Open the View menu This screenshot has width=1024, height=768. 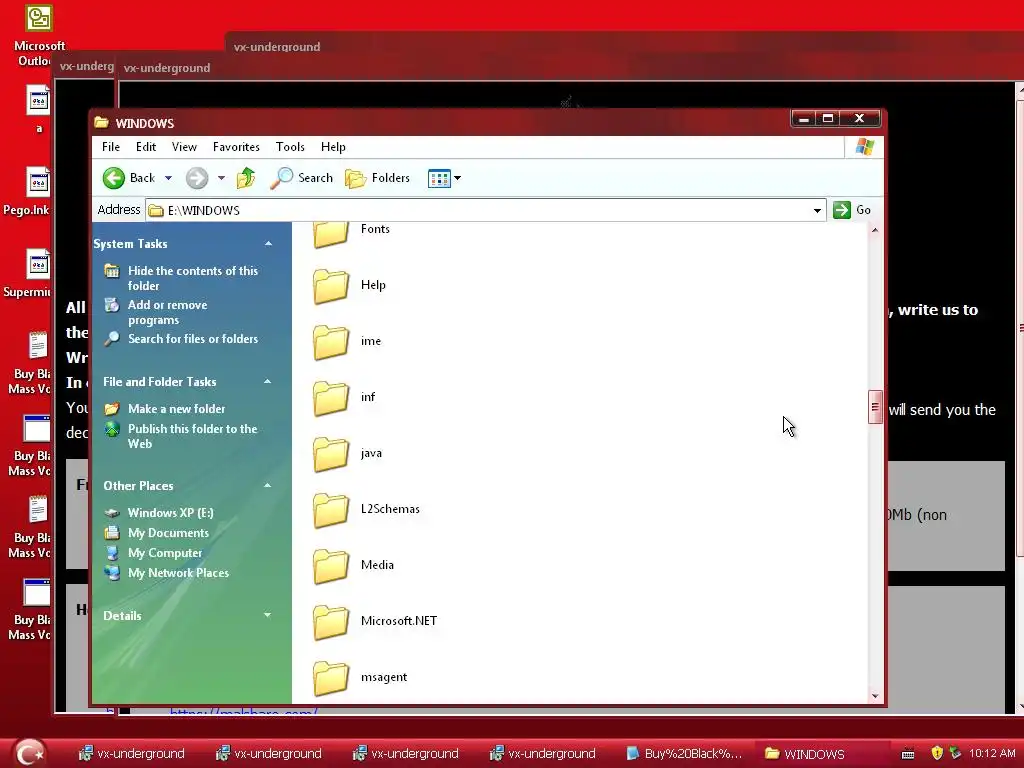[x=184, y=147]
